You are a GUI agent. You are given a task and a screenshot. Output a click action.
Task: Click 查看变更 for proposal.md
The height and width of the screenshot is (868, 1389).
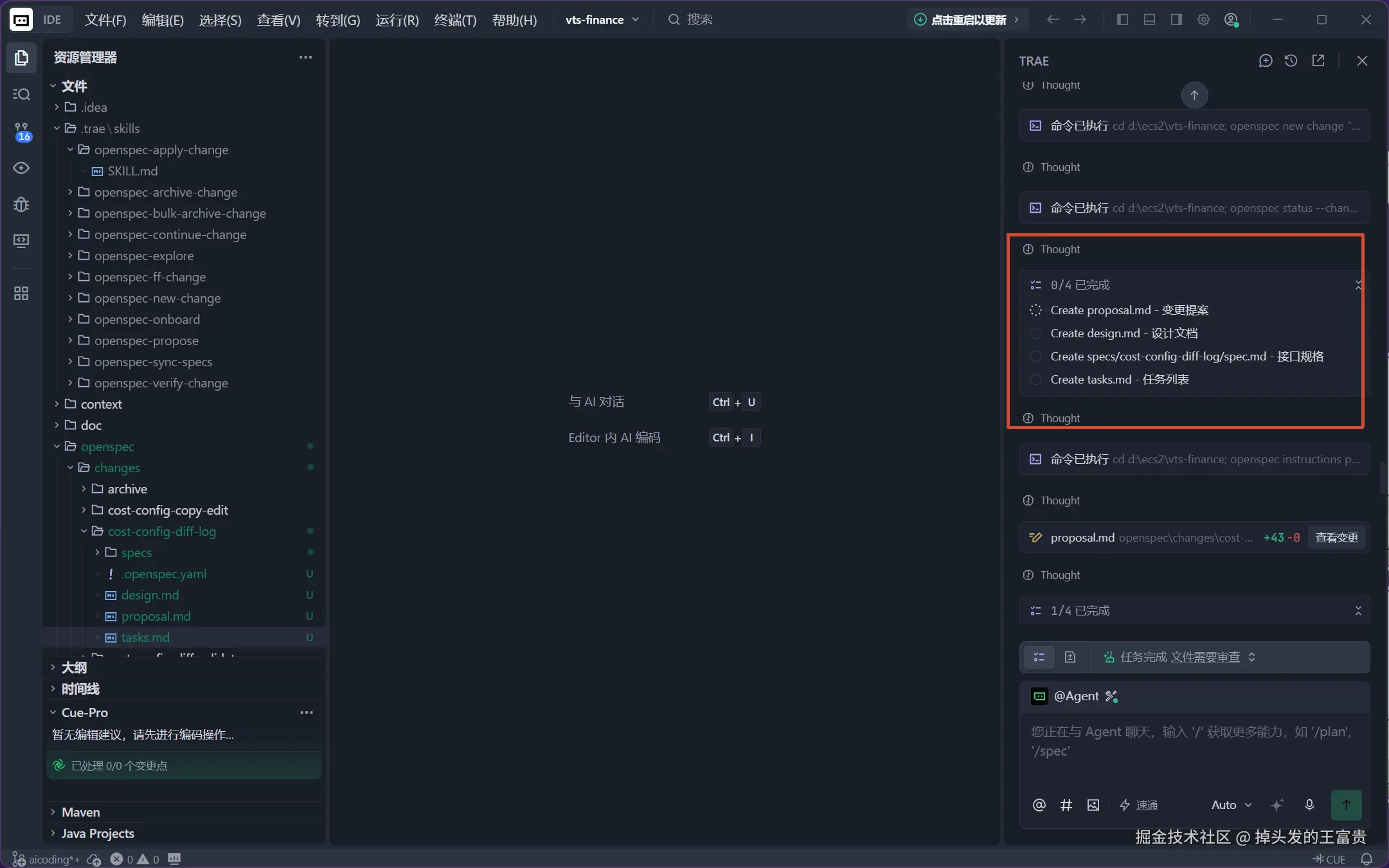(x=1336, y=538)
